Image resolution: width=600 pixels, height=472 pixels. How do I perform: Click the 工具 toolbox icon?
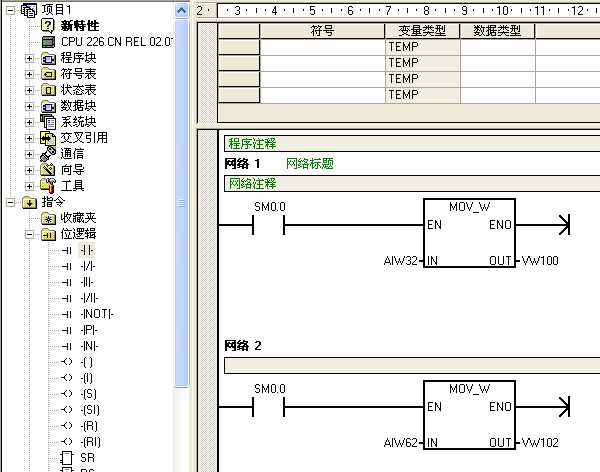pos(48,186)
